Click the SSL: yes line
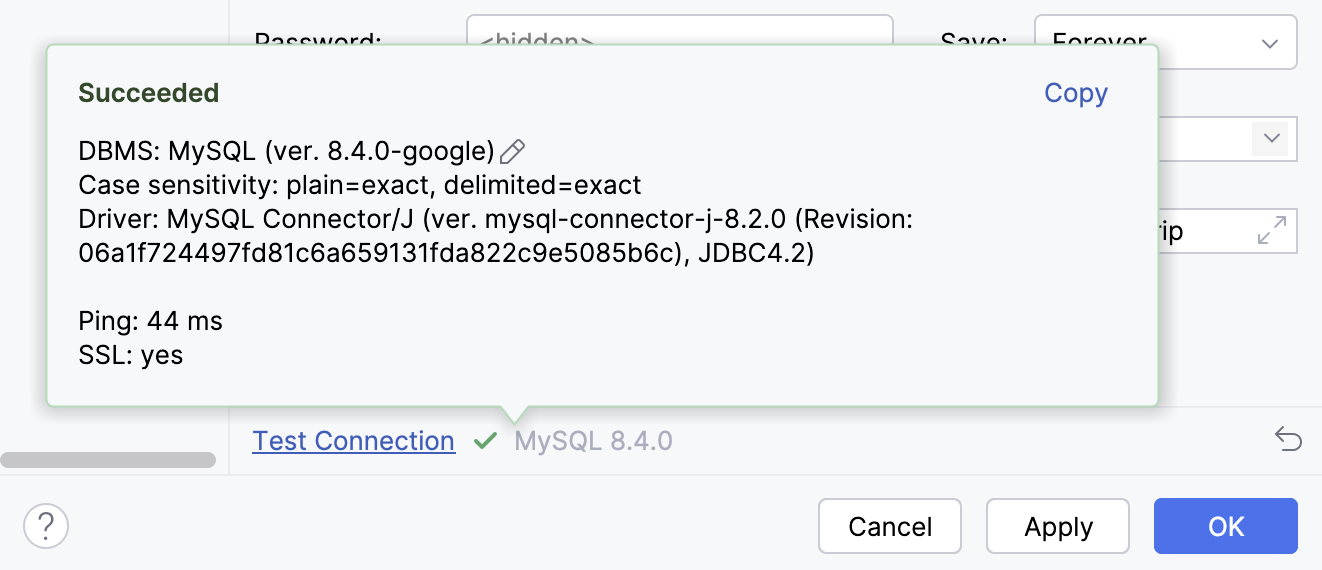The height and width of the screenshot is (570, 1322). point(131,354)
